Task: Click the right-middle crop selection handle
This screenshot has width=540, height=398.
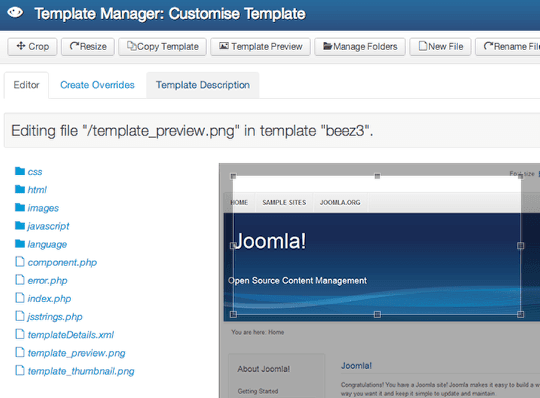Action: [520, 245]
